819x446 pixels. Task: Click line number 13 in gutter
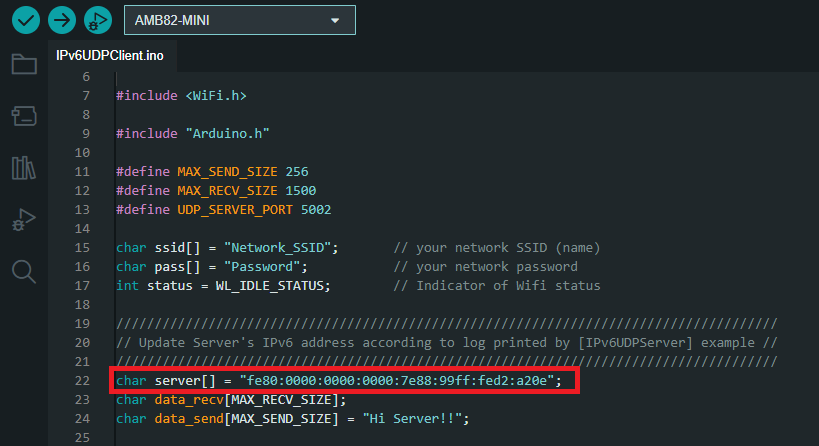[x=81, y=209]
